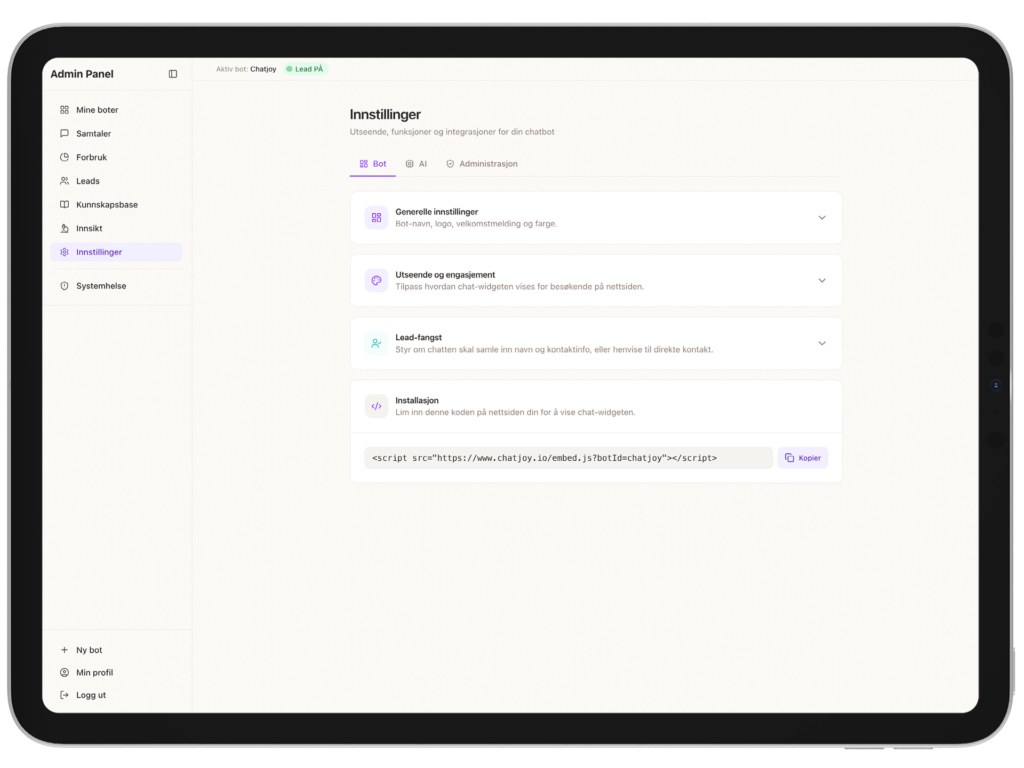1024x768 pixels.
Task: Open Mine boter grid icon
Action: click(x=65, y=110)
